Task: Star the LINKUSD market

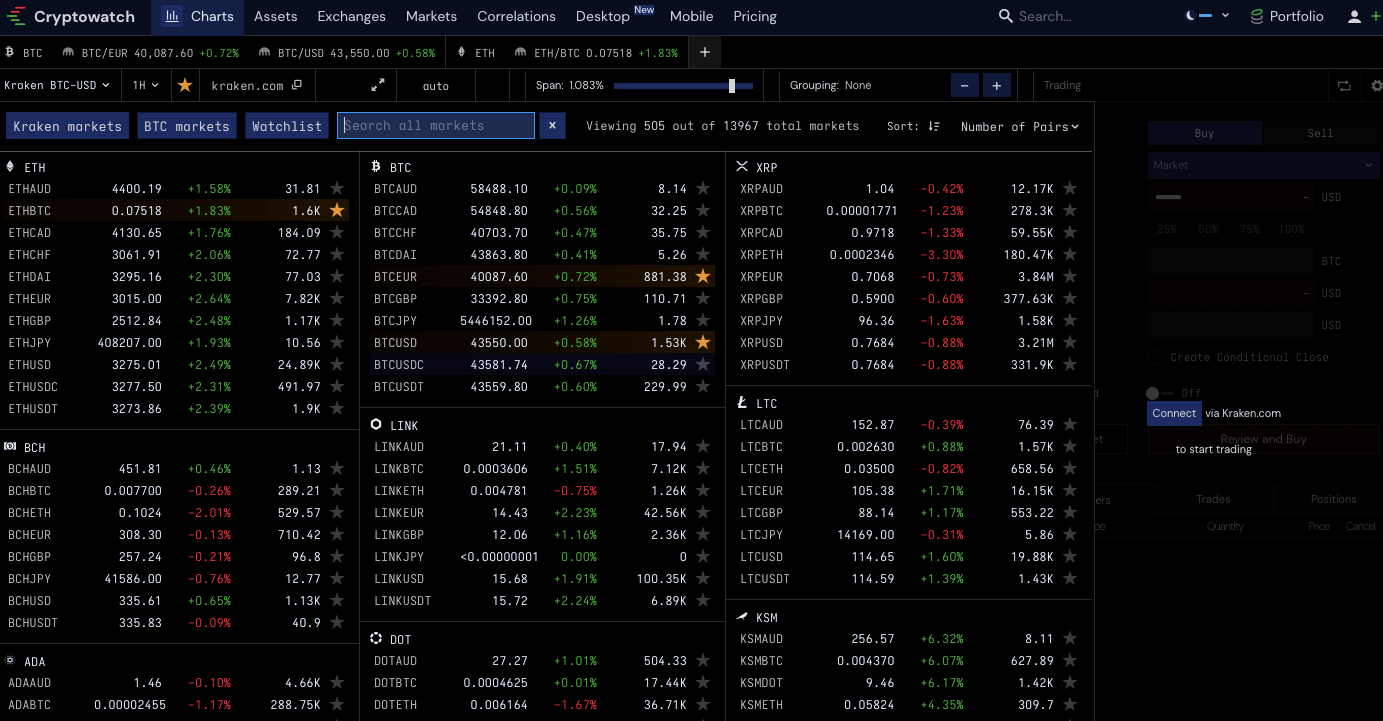Action: (x=703, y=578)
